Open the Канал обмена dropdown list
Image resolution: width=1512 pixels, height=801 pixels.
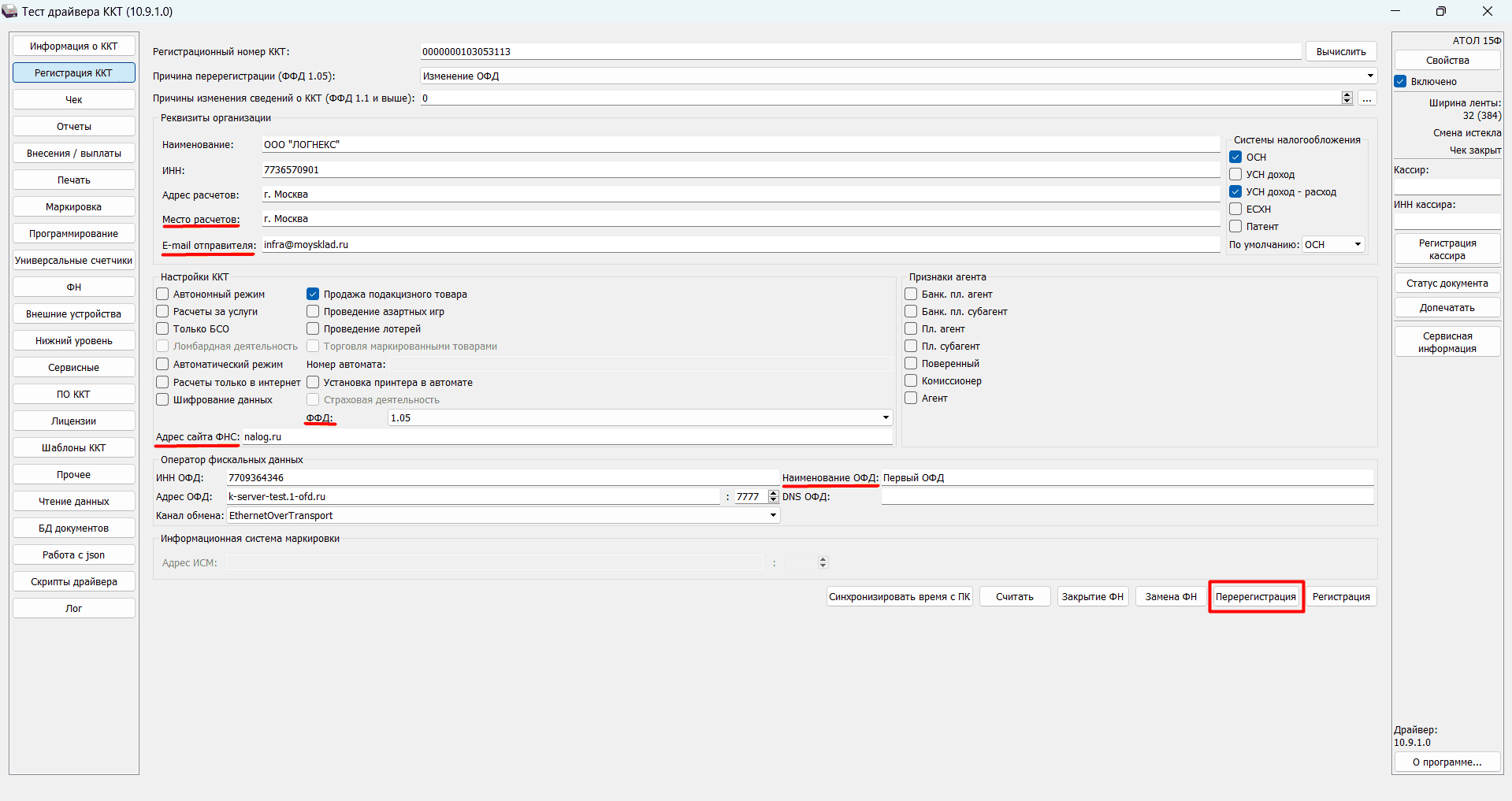pos(773,516)
